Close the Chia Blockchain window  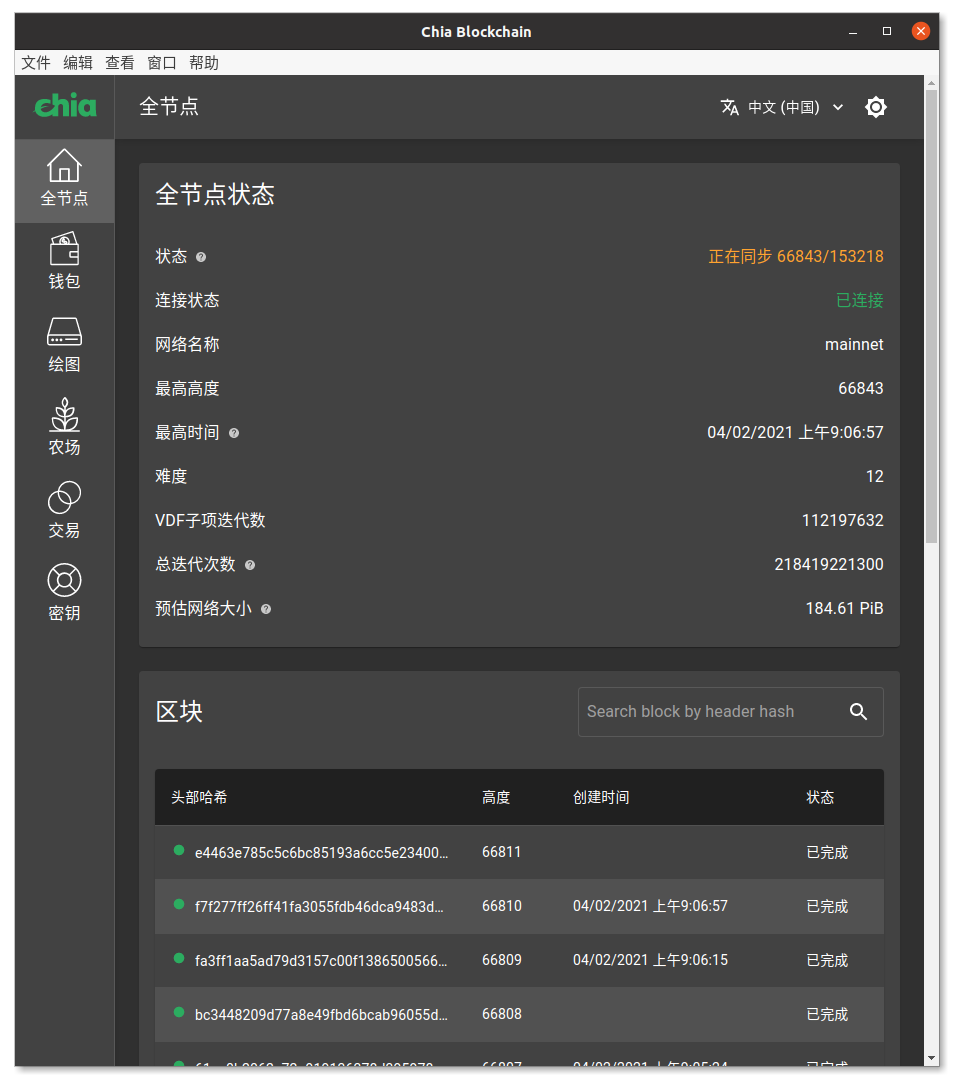tap(921, 31)
